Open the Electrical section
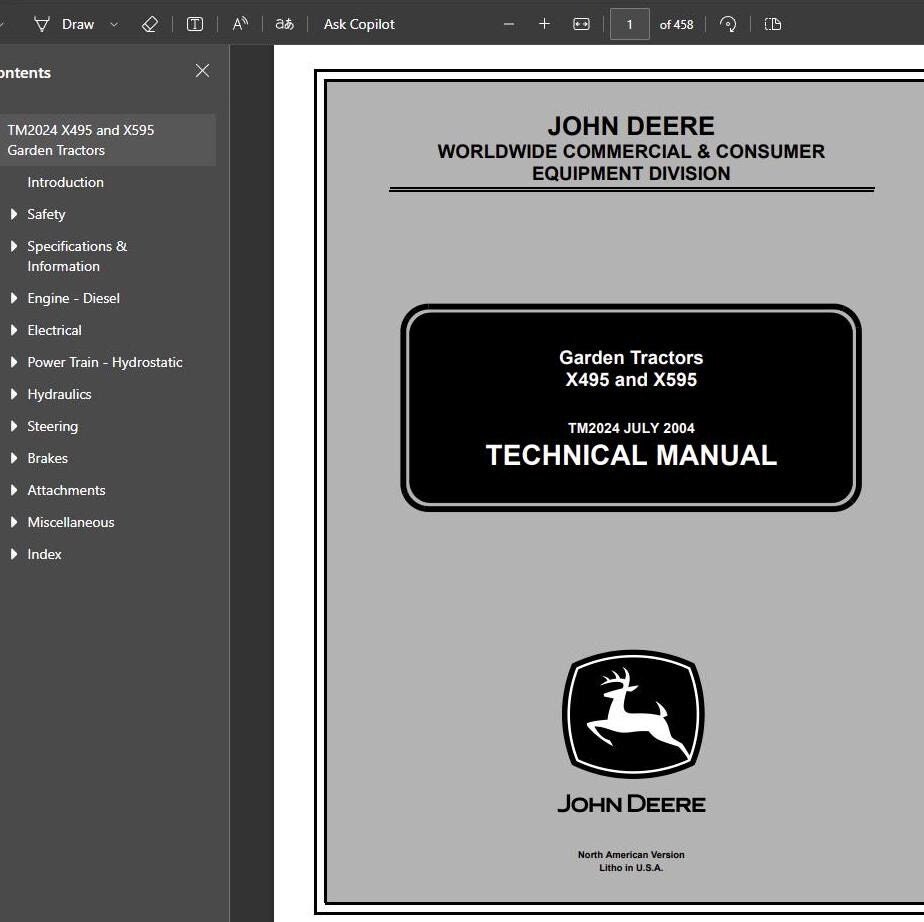The height and width of the screenshot is (922, 924). point(54,330)
